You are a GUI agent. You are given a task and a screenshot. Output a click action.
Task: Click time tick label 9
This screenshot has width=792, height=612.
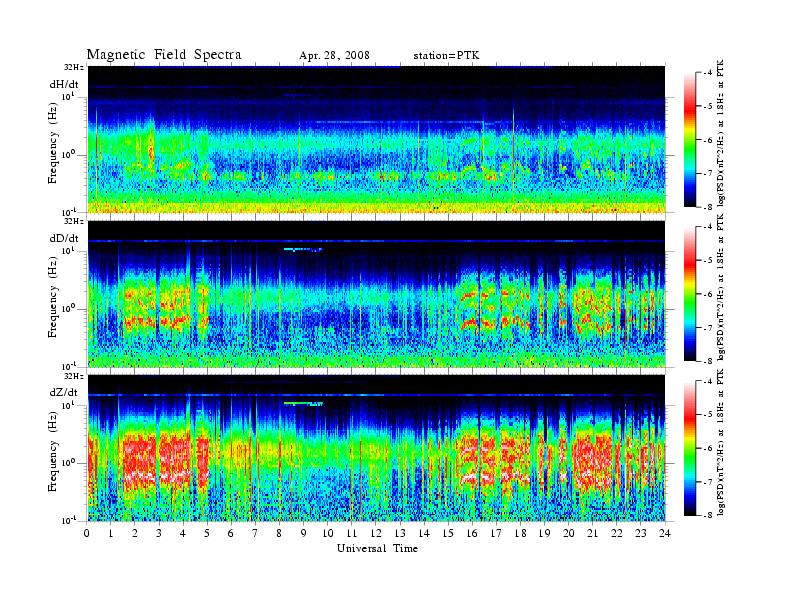coord(304,534)
